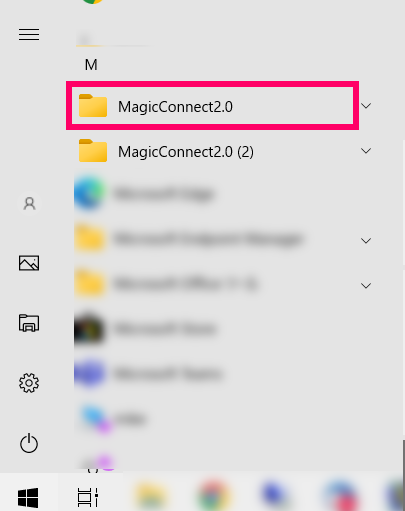Click the MagicConnect2.0 folder icon

tap(93, 106)
